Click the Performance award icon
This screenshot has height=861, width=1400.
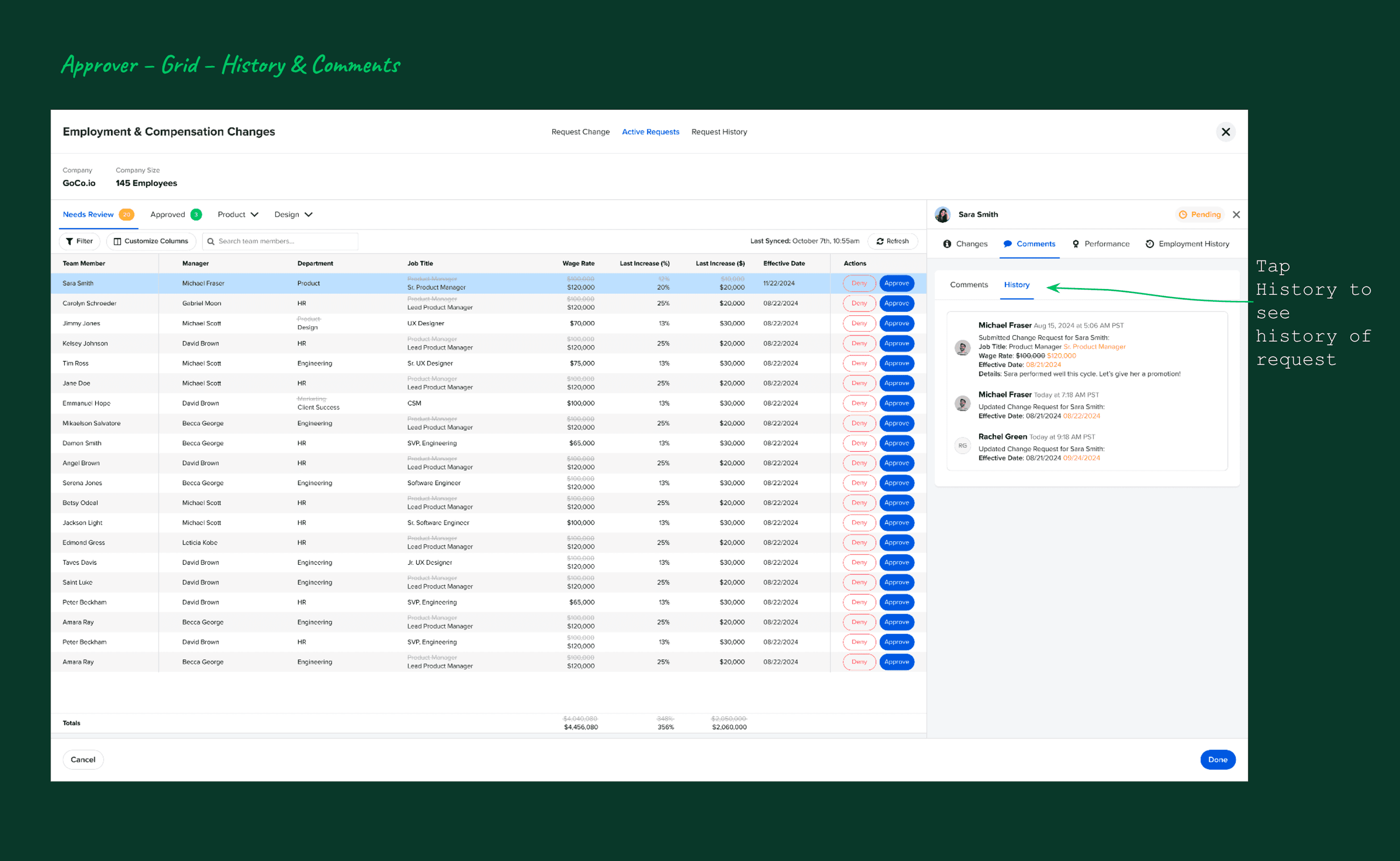coord(1075,244)
